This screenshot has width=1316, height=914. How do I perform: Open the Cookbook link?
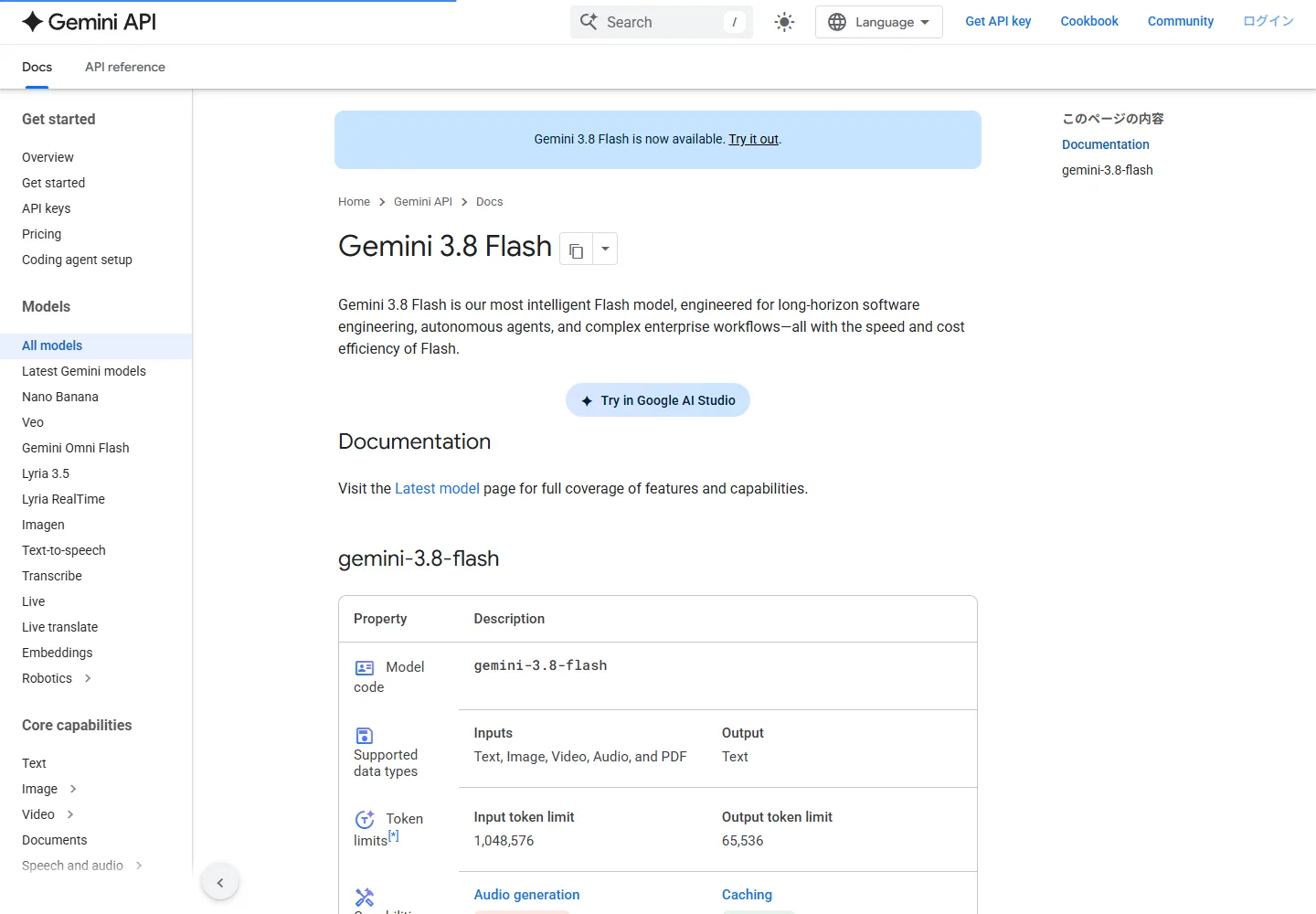[x=1089, y=21]
